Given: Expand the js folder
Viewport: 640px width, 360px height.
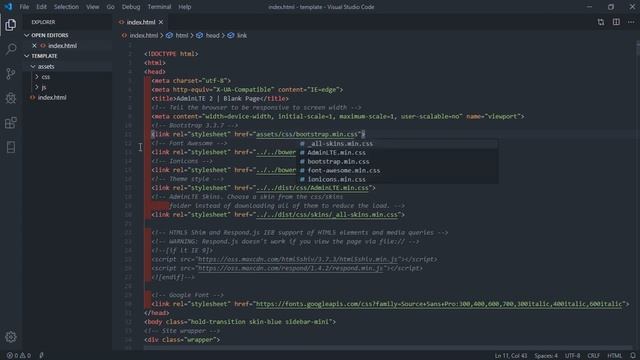Looking at the screenshot, I should point(37,87).
